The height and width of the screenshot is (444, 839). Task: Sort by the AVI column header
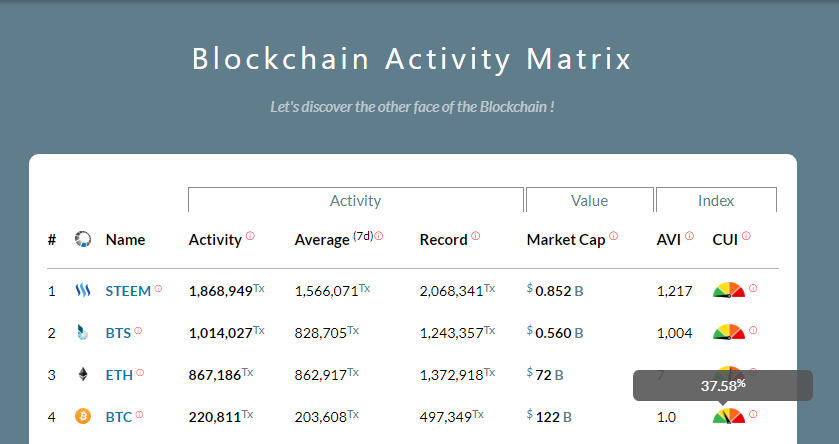coord(668,240)
